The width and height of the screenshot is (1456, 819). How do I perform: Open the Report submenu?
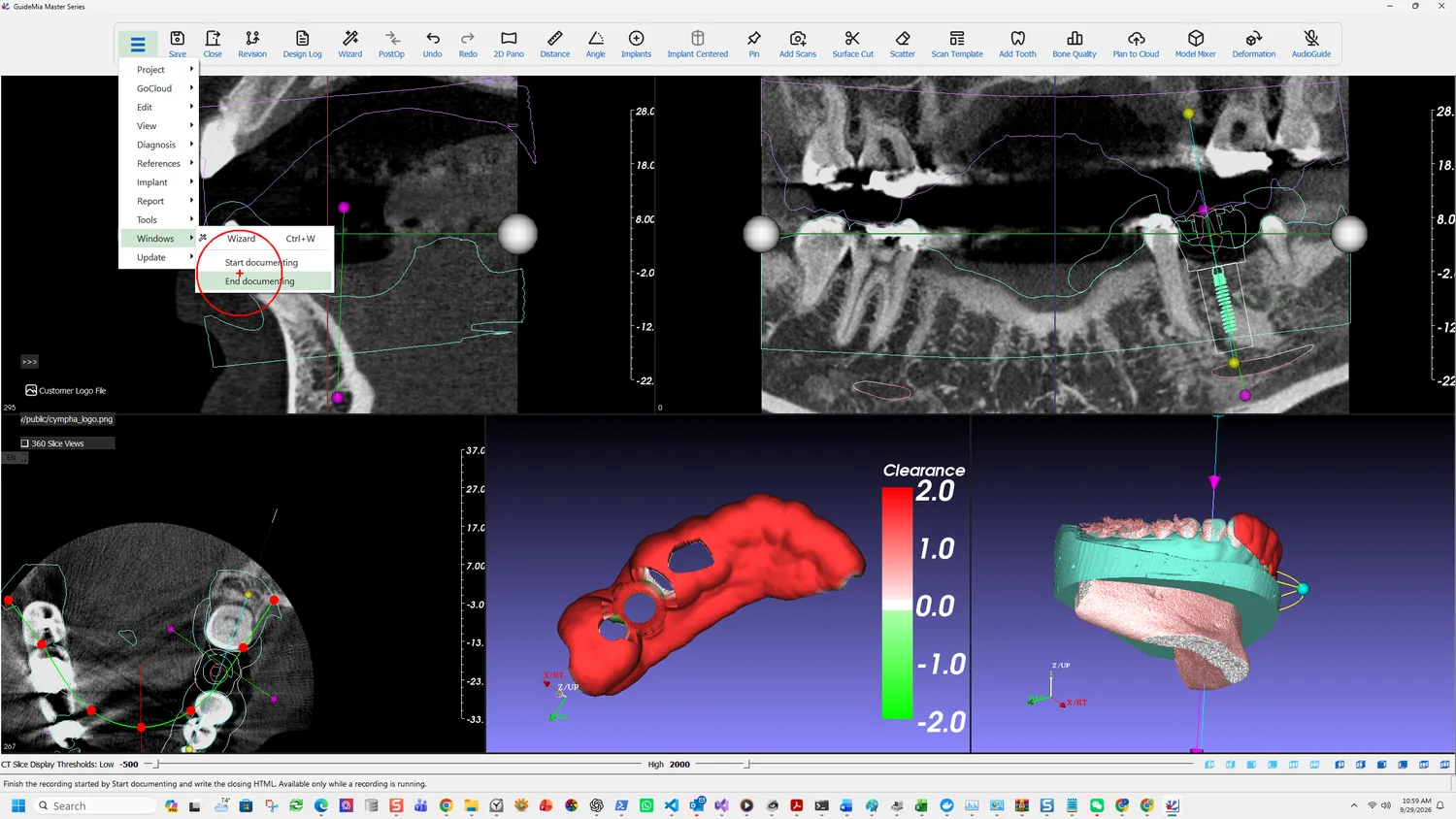click(x=157, y=201)
